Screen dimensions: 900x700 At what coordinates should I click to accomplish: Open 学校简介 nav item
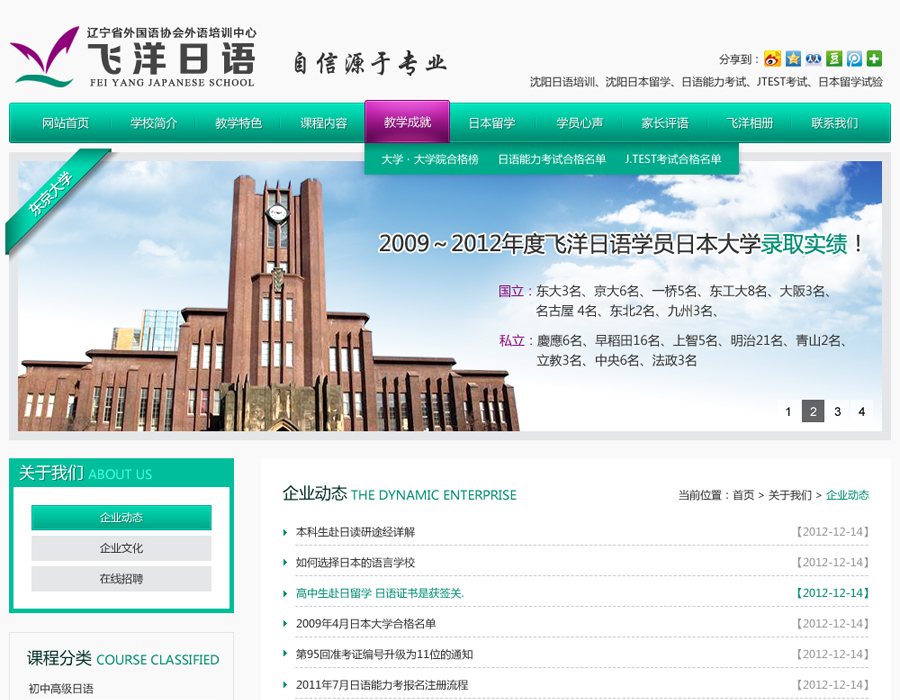(x=153, y=123)
